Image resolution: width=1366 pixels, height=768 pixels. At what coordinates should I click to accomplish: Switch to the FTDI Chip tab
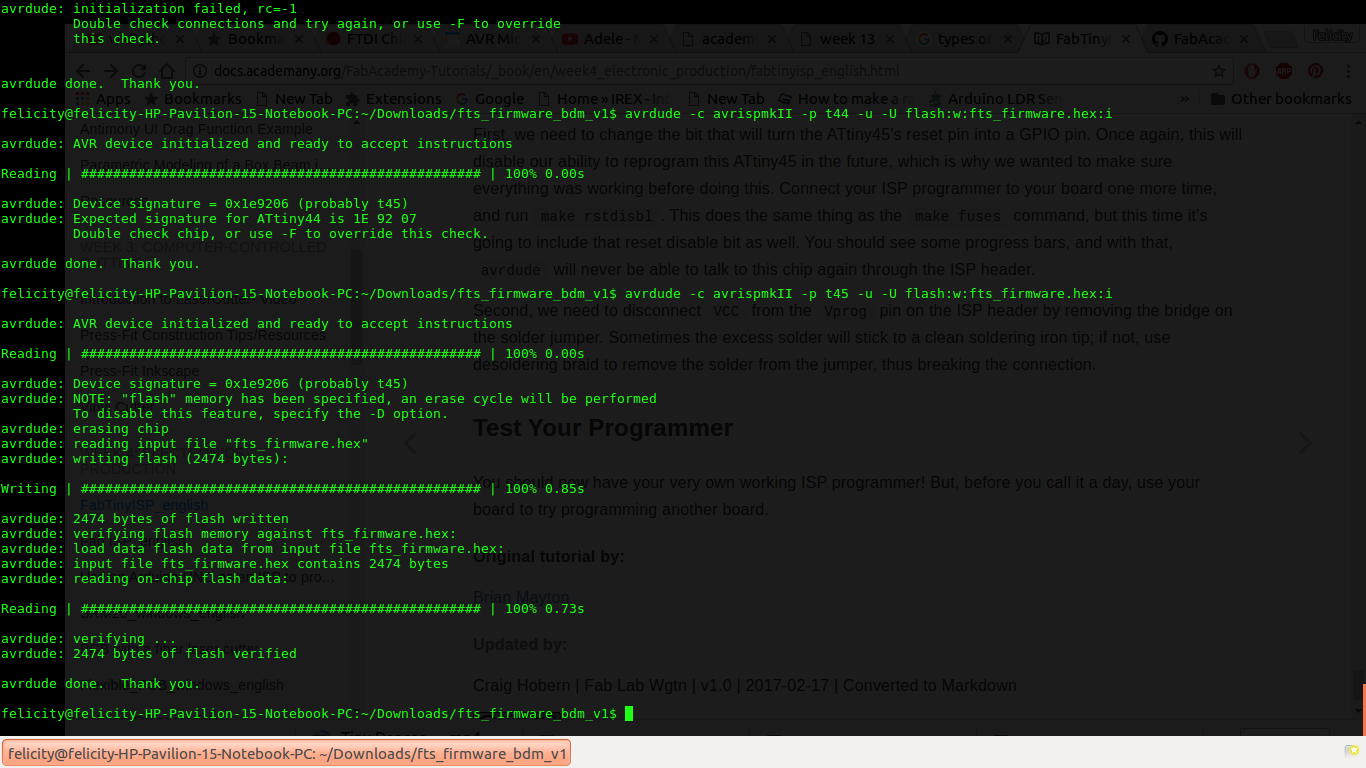click(x=372, y=39)
